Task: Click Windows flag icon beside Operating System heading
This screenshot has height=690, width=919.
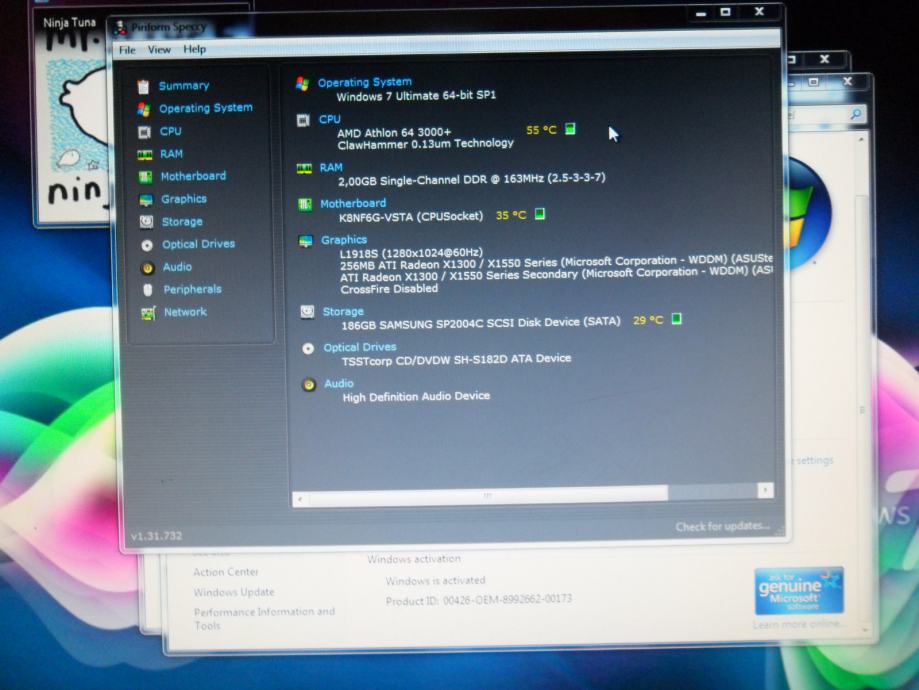Action: pos(302,84)
